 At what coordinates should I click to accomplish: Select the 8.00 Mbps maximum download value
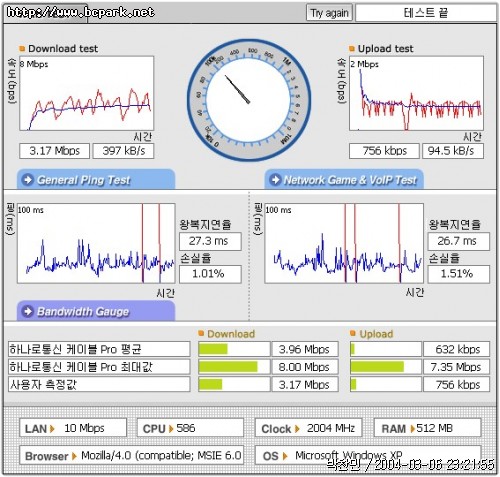305,367
